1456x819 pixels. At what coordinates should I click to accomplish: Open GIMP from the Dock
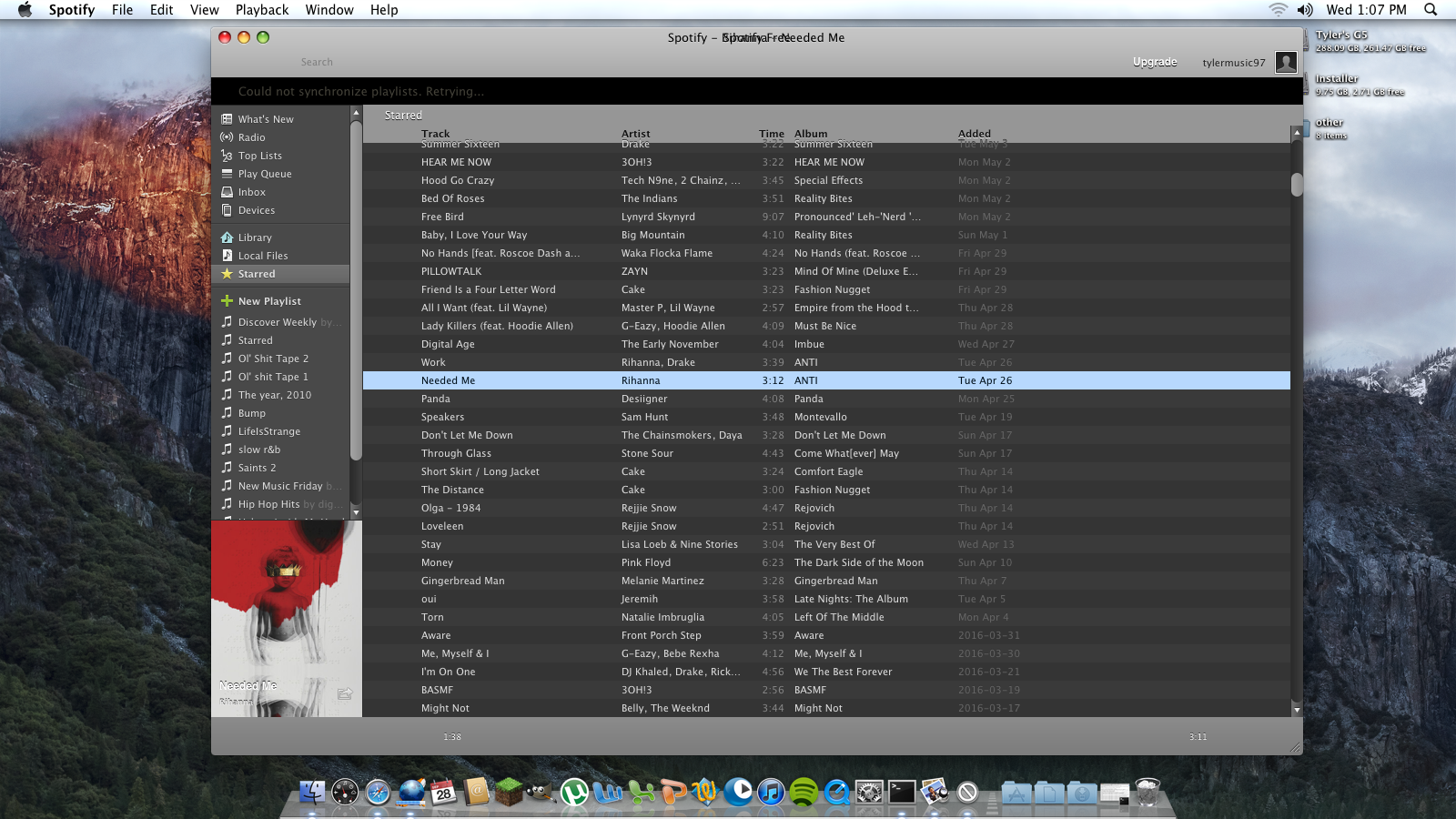tap(541, 793)
